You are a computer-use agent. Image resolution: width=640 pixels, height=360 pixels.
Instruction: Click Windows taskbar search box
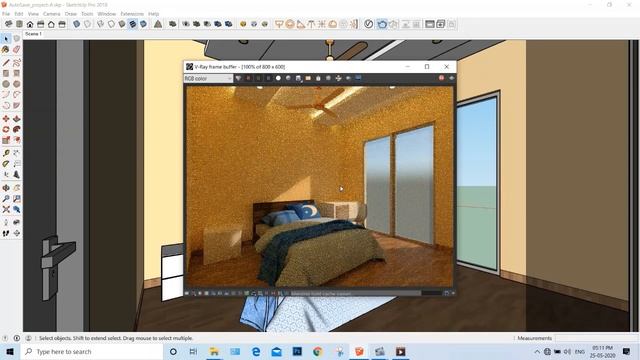coord(92,351)
